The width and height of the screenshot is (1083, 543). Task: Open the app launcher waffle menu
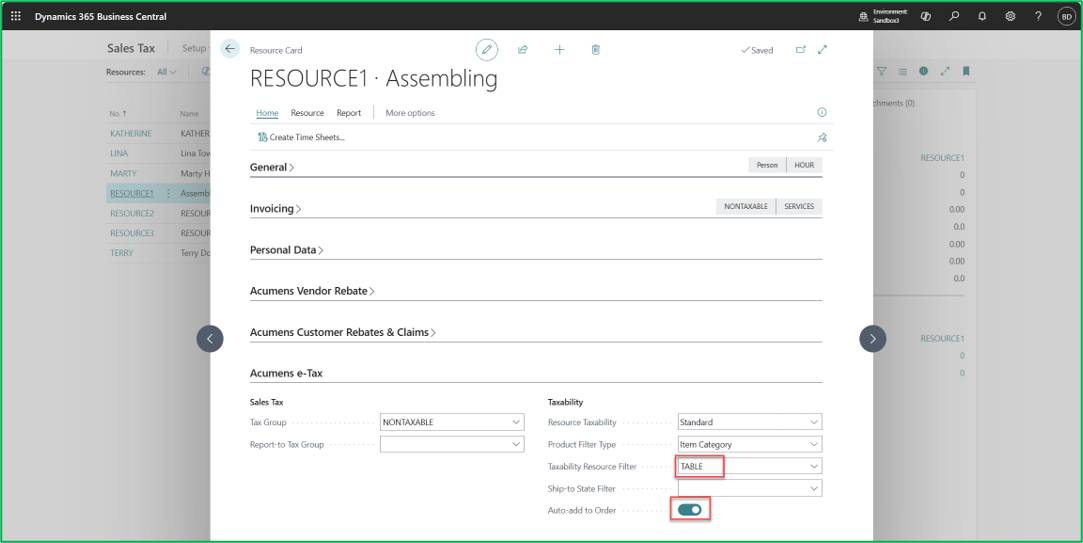[16, 16]
